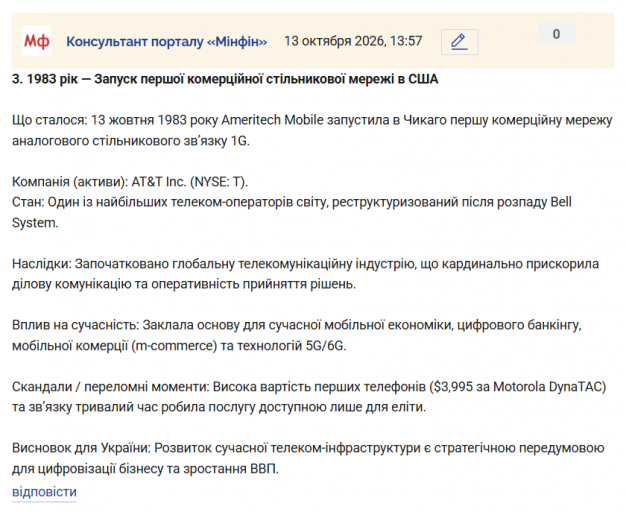
Task: Open the Консультант порталу «Мінфін» profile link
Action: (166, 42)
